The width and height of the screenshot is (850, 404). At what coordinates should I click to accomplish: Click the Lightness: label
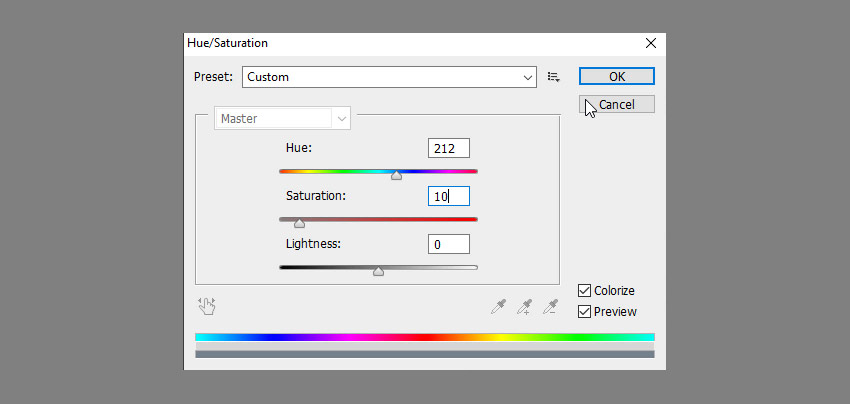click(313, 244)
